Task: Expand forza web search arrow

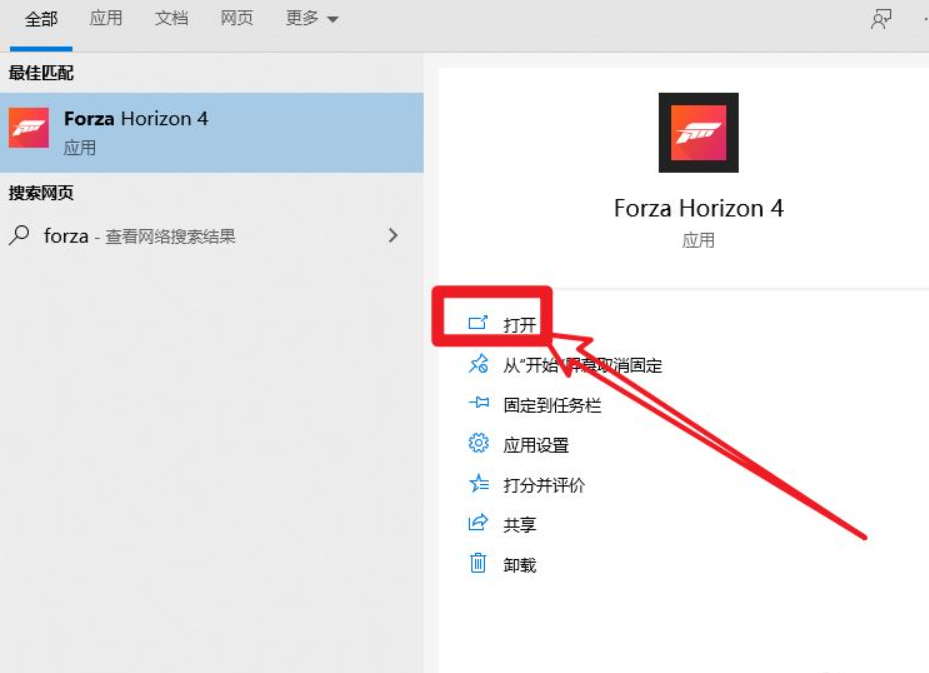Action: coord(393,236)
